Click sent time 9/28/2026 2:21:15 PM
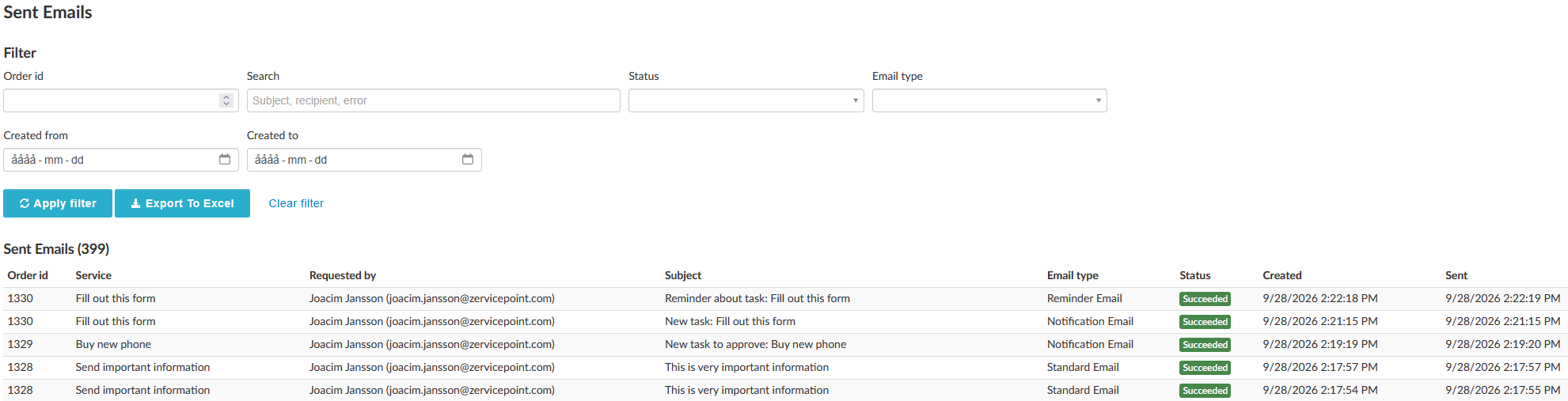The height and width of the screenshot is (401, 1568). pos(1503,321)
